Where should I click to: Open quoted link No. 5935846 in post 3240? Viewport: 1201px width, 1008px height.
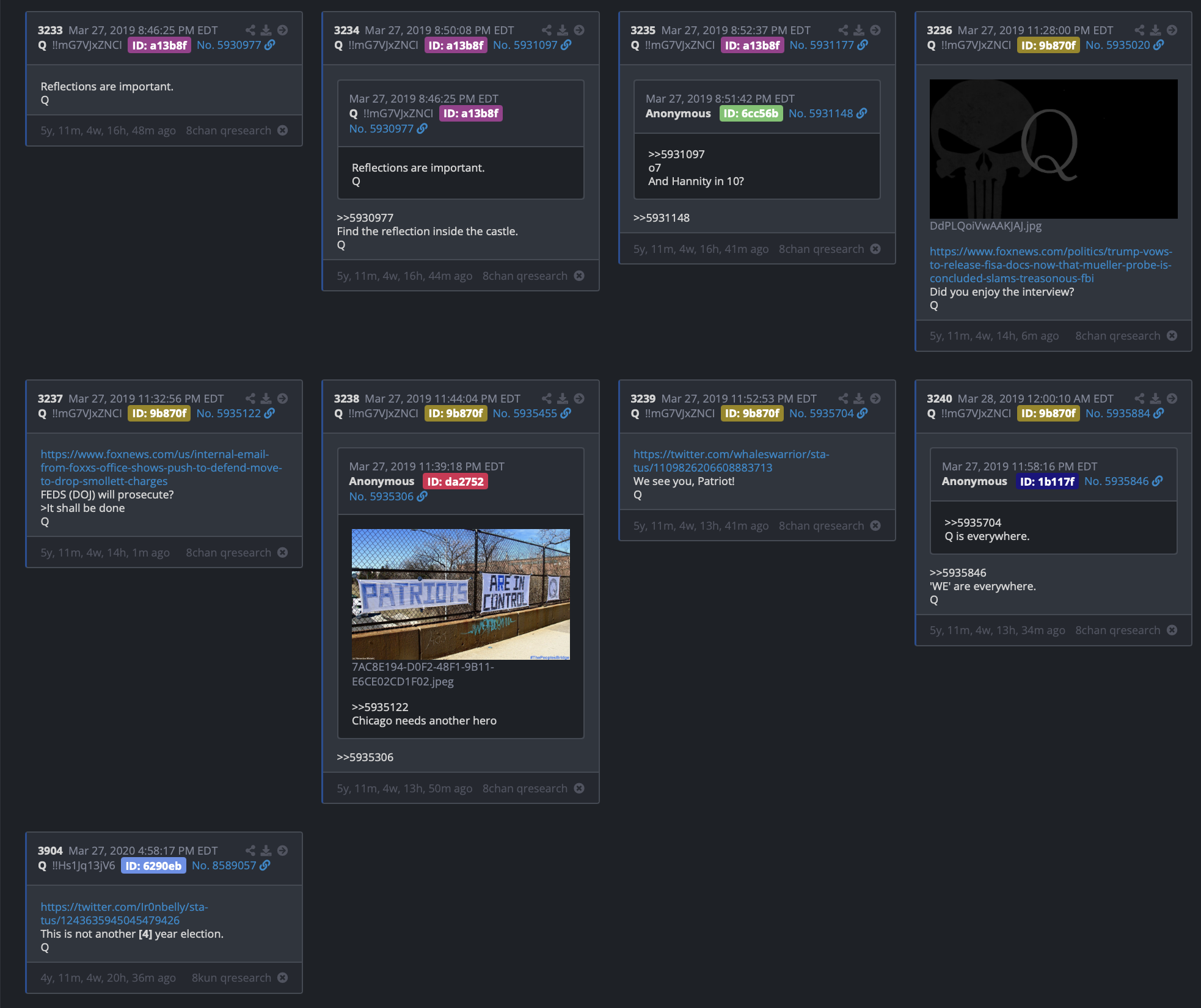tap(1117, 481)
